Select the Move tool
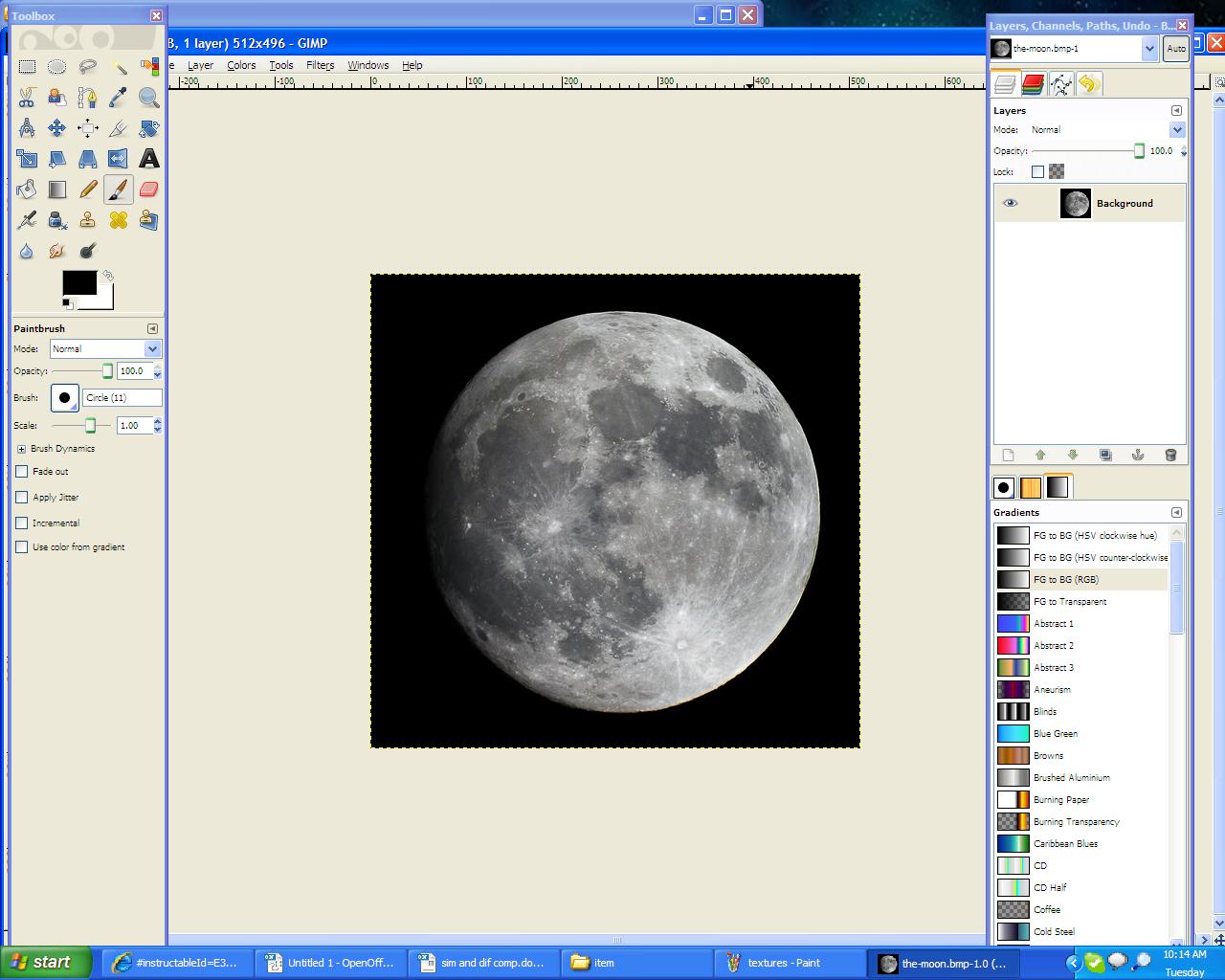This screenshot has width=1225, height=980. point(57,128)
